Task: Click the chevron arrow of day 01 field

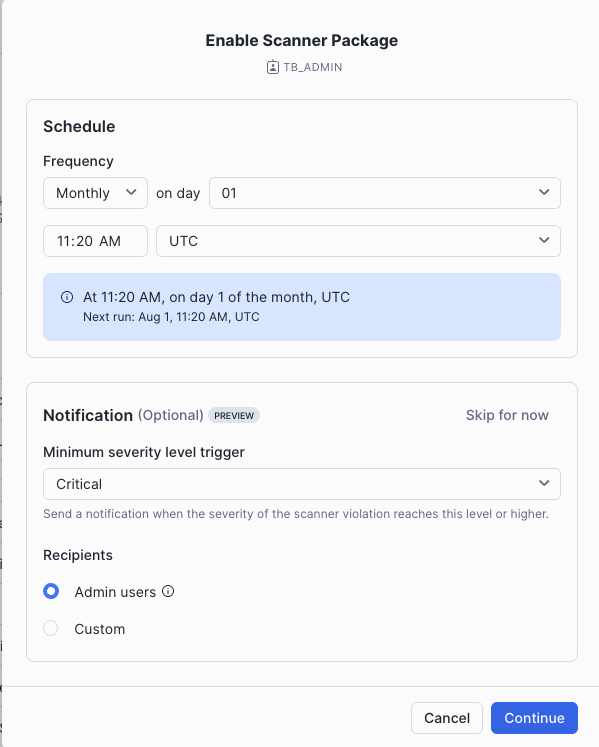Action: [544, 192]
